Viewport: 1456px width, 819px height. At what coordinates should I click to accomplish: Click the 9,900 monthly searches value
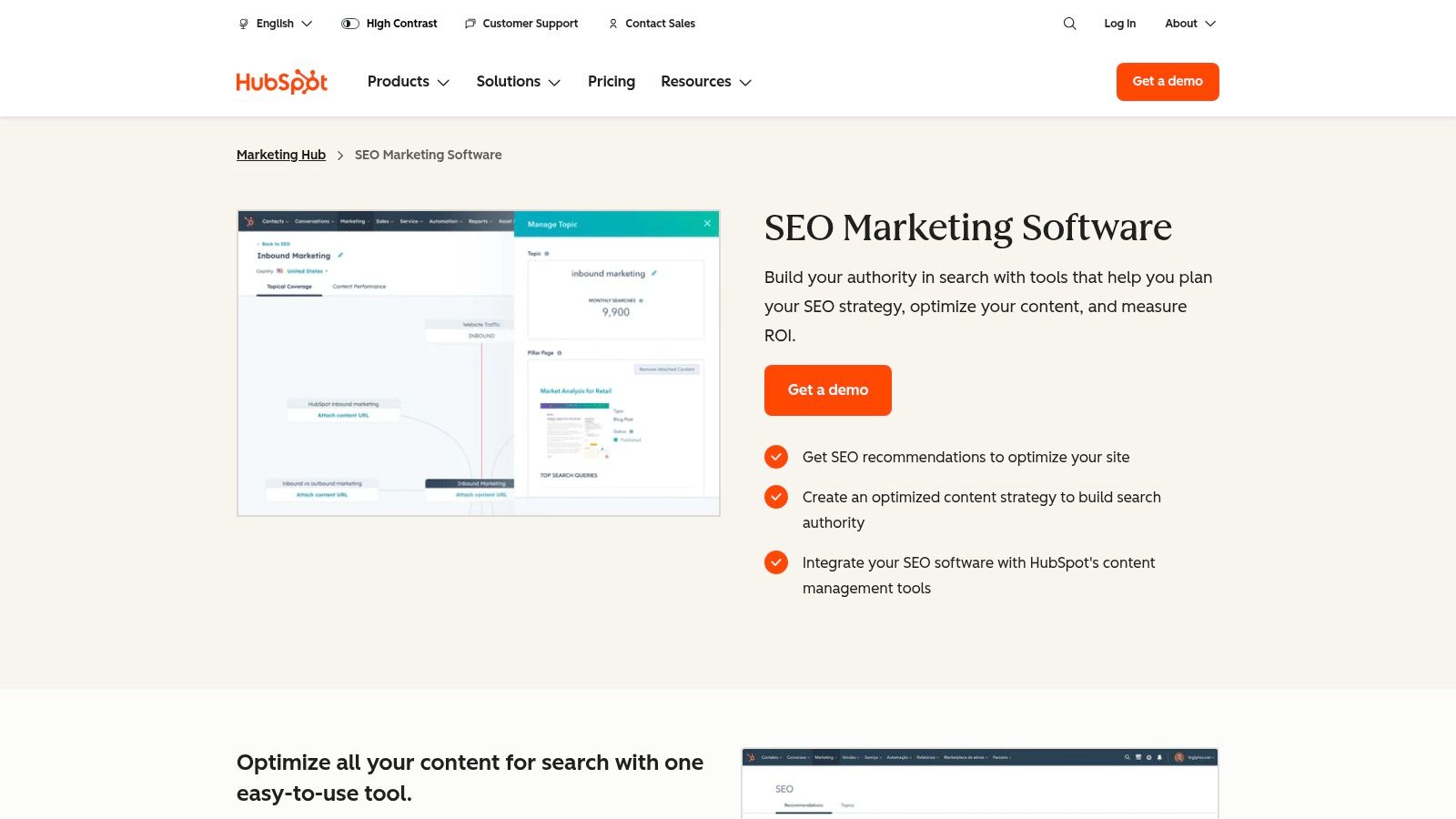(616, 312)
